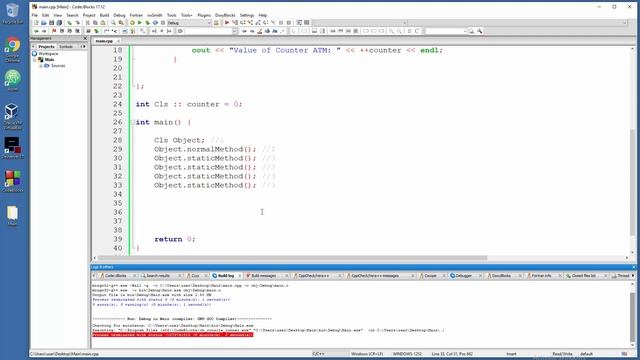Open the Plugins menu
This screenshot has width=640, height=360.
[x=204, y=15]
